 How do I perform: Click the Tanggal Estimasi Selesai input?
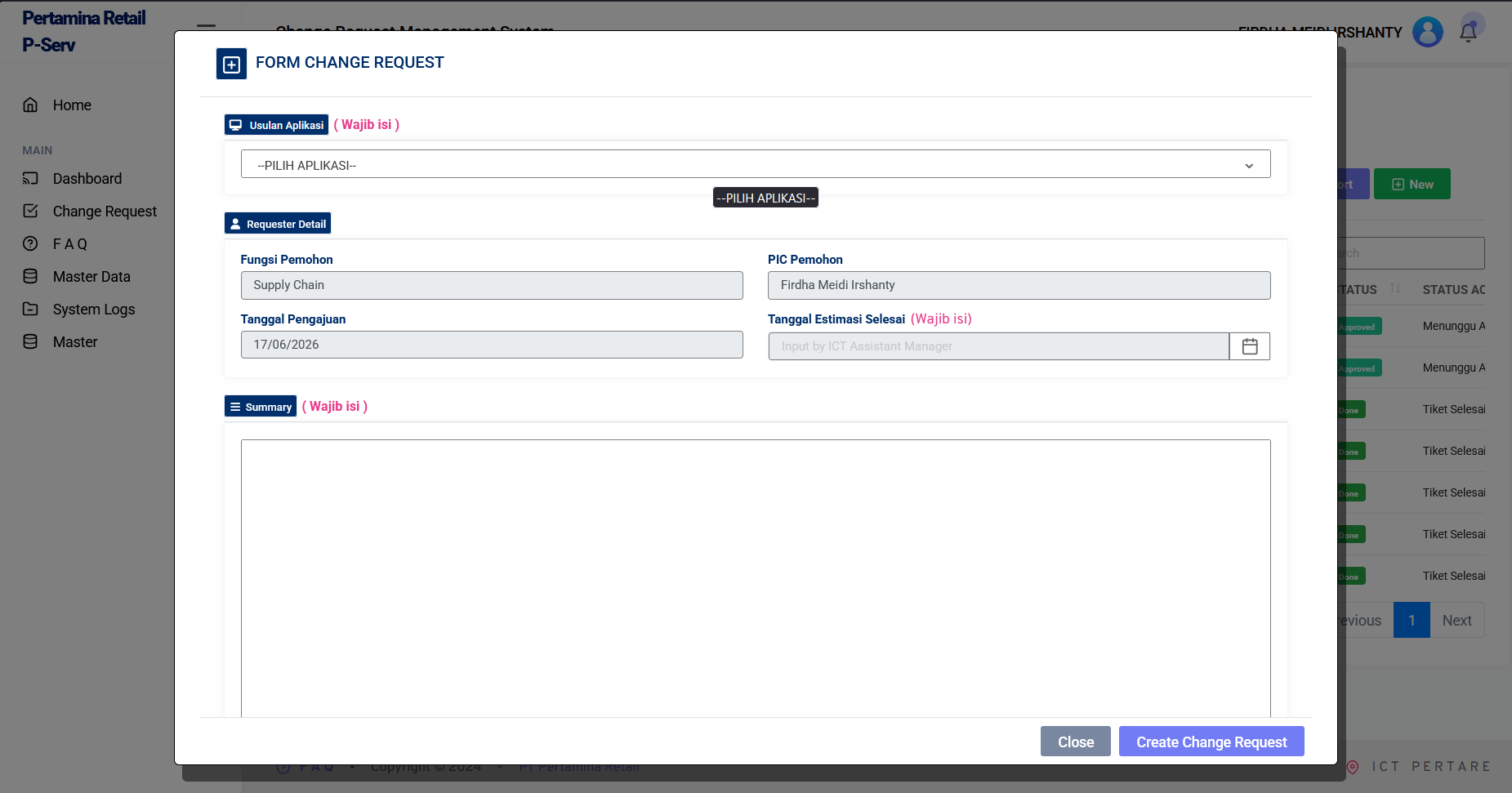pyautogui.click(x=998, y=346)
